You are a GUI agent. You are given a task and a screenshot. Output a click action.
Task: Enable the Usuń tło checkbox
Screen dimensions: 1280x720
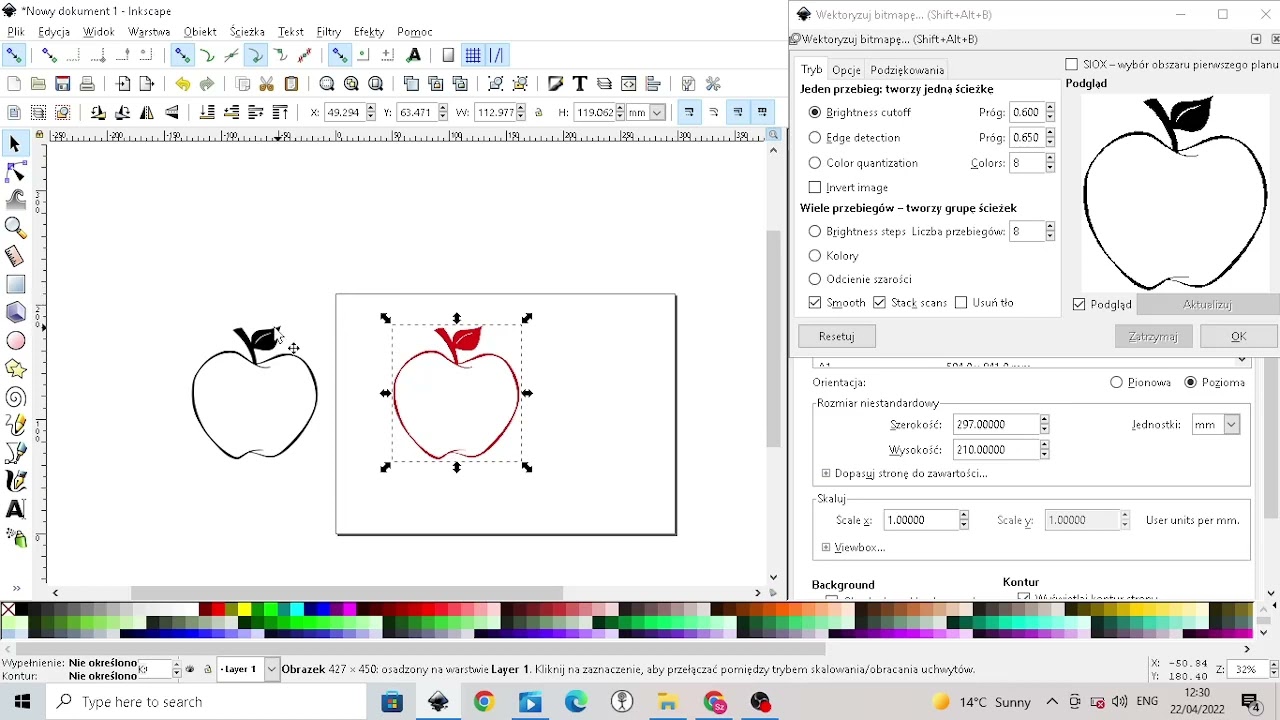961,302
